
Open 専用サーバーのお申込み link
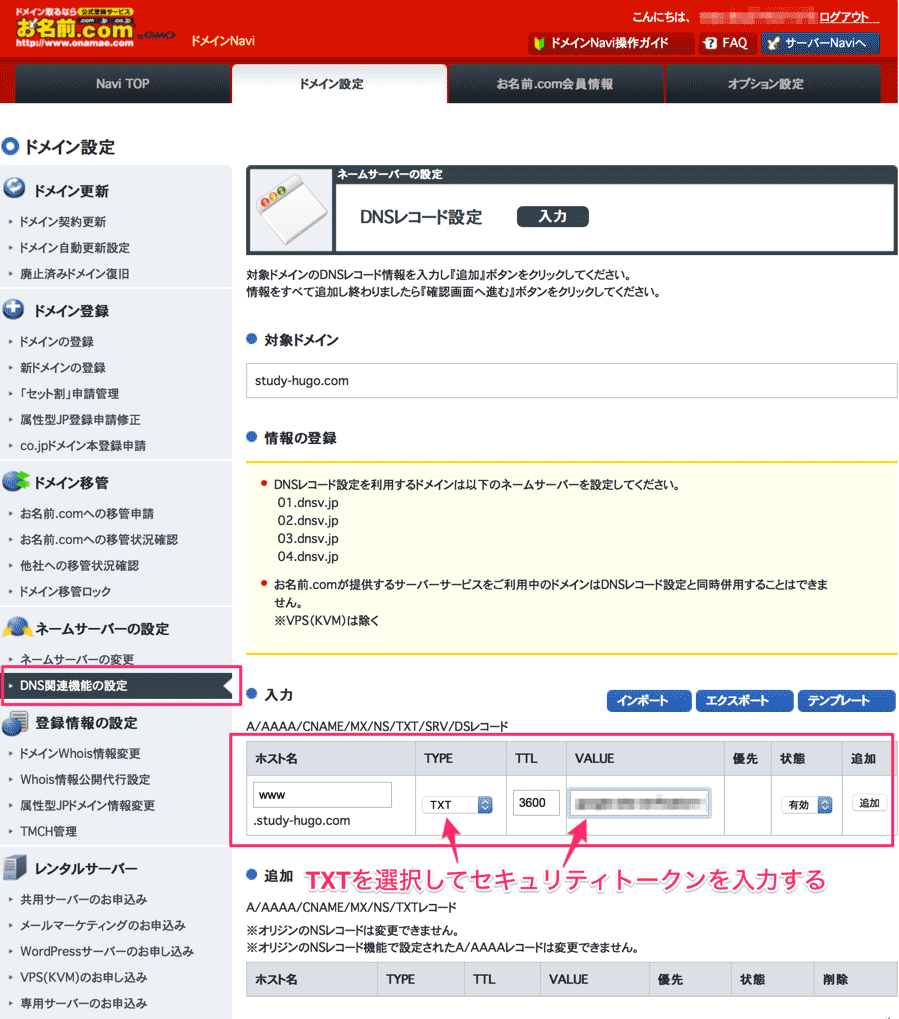click(x=83, y=1003)
